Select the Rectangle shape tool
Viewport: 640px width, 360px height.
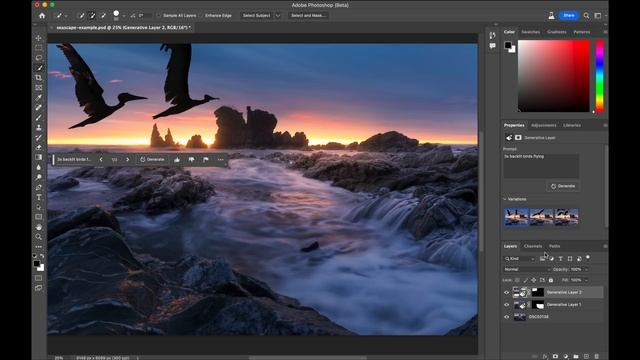(x=39, y=217)
